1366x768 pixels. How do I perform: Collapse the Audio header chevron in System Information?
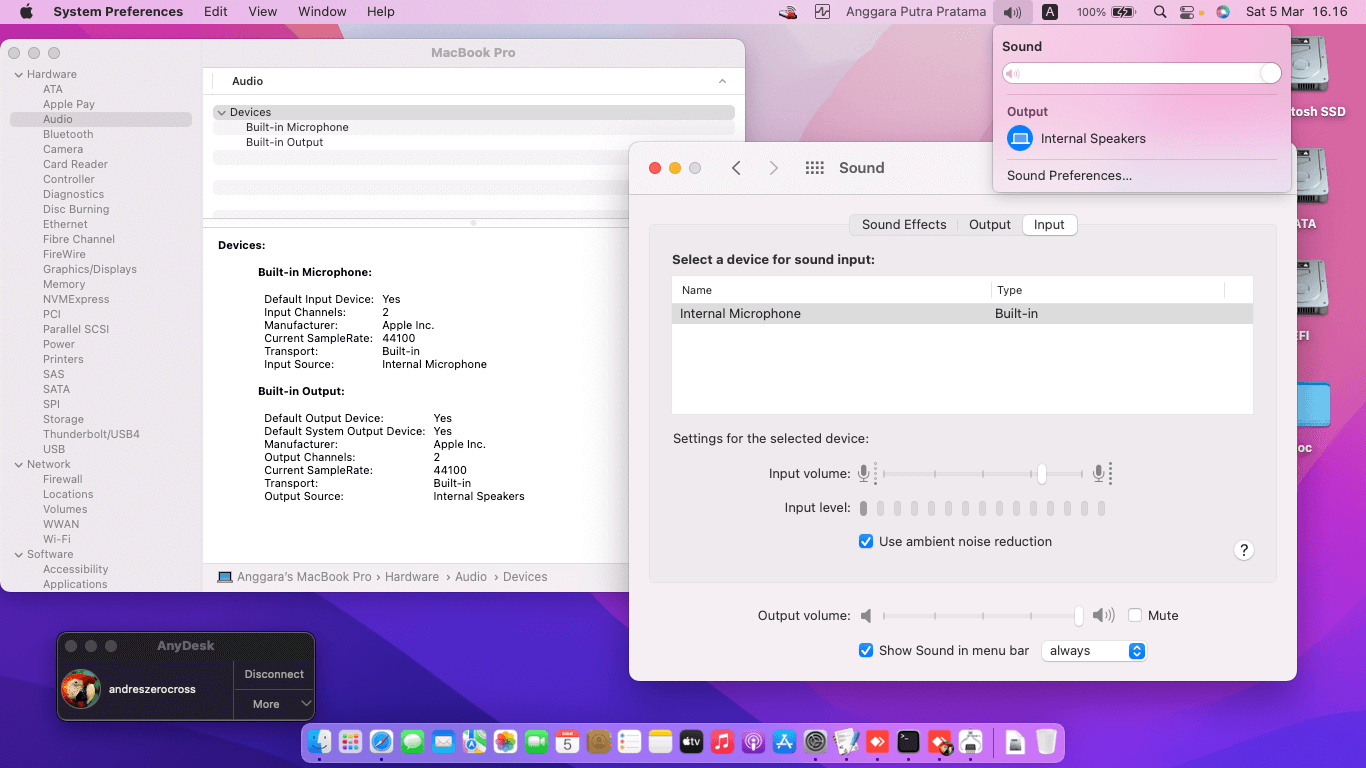pos(722,81)
